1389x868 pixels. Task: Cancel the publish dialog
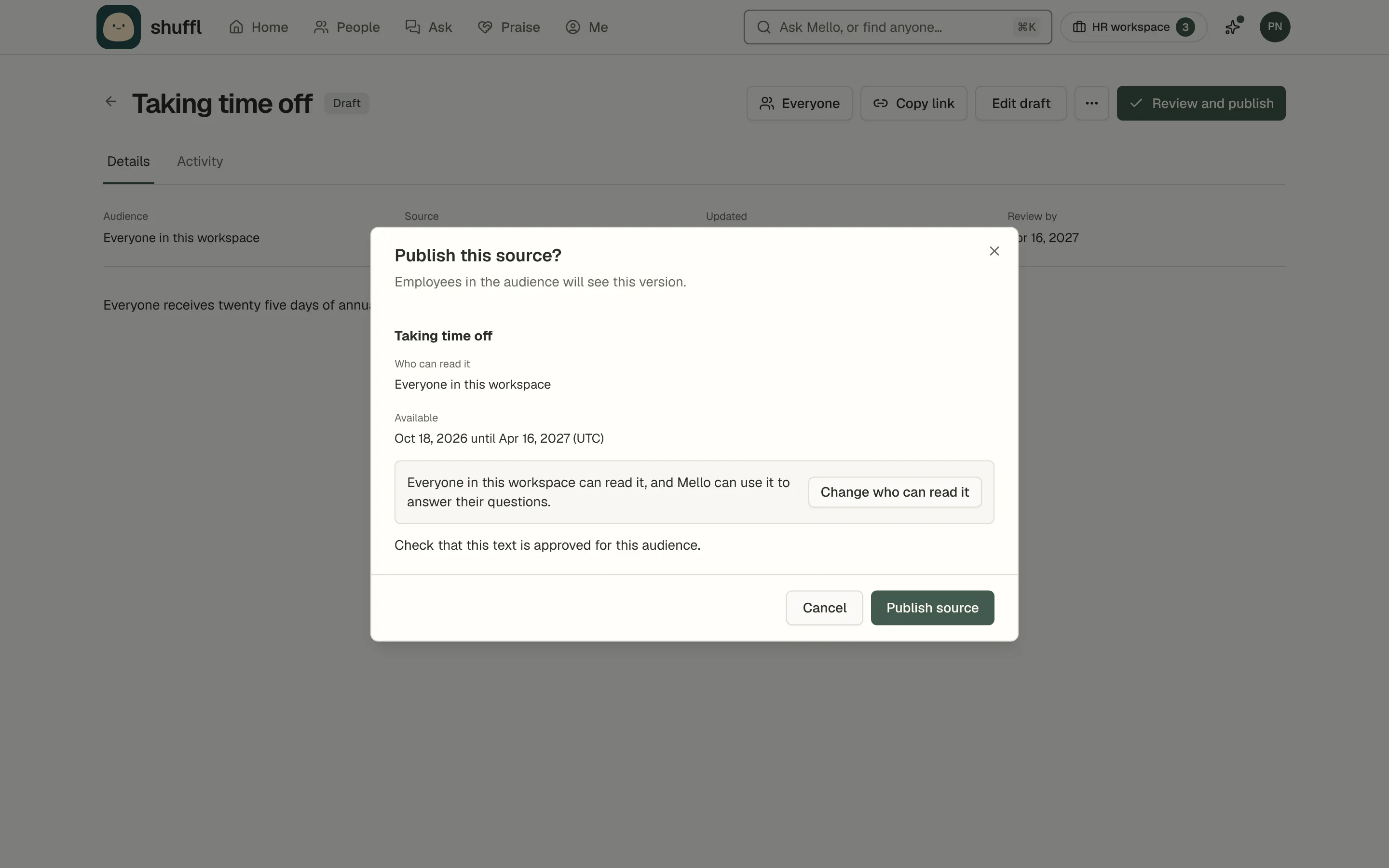point(824,608)
